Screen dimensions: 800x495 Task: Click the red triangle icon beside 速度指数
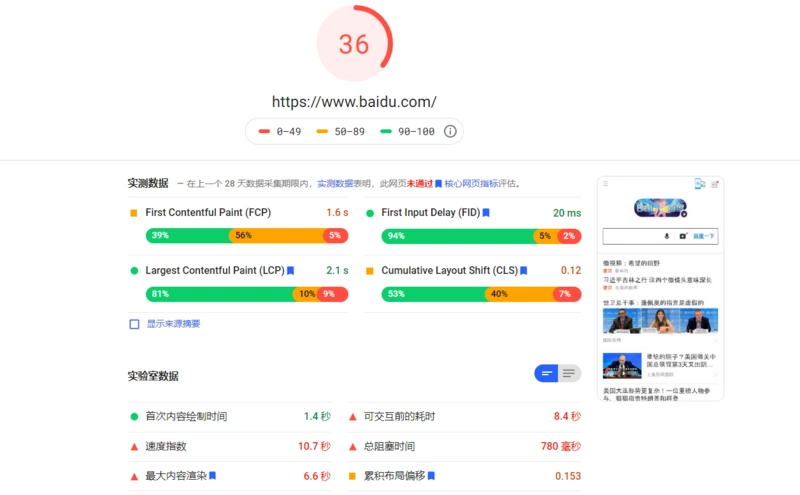click(134, 447)
